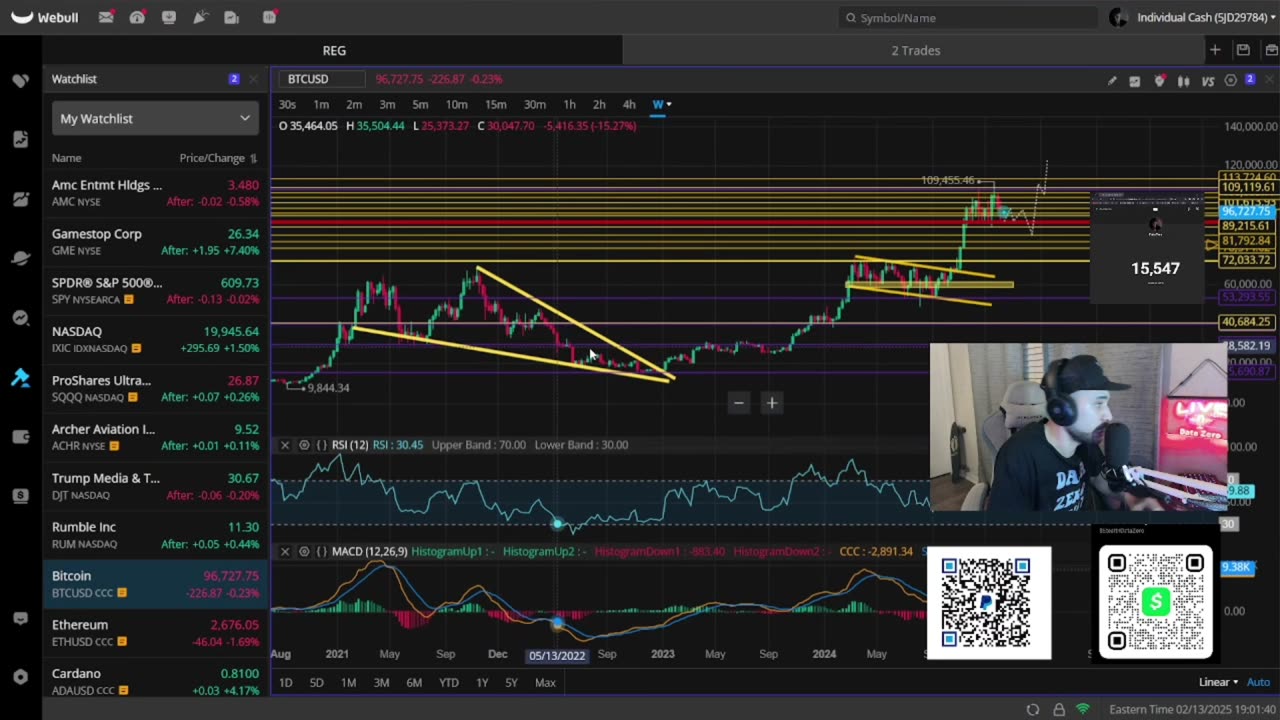Click the lock icon in status bar
This screenshot has height=720, width=1280.
1059,710
